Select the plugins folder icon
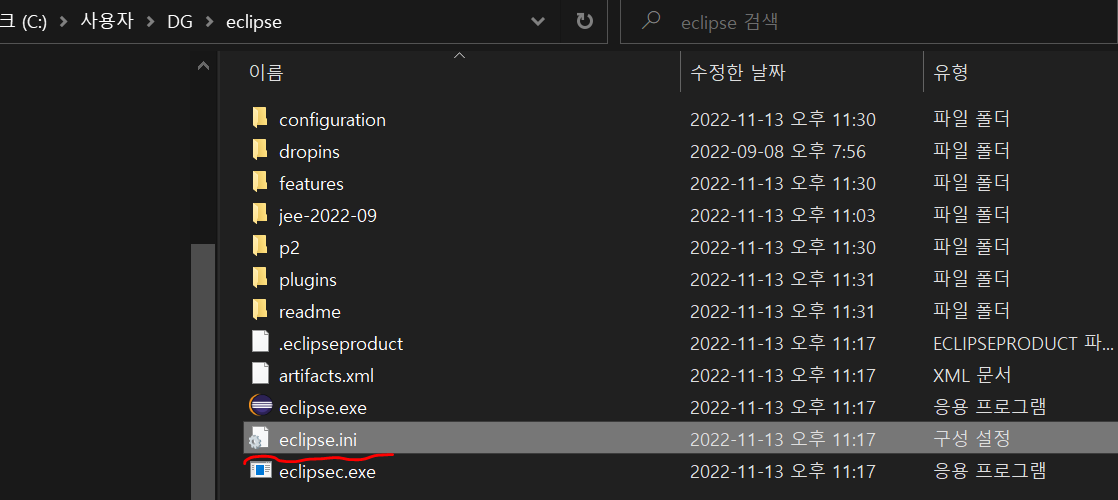This screenshot has height=500, width=1118. [260, 279]
